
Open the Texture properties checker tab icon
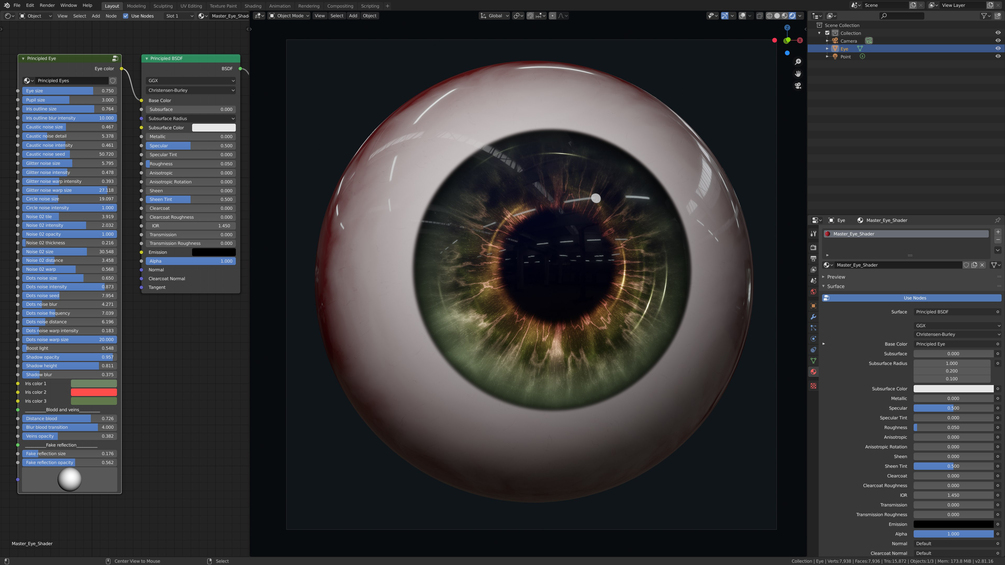point(813,386)
